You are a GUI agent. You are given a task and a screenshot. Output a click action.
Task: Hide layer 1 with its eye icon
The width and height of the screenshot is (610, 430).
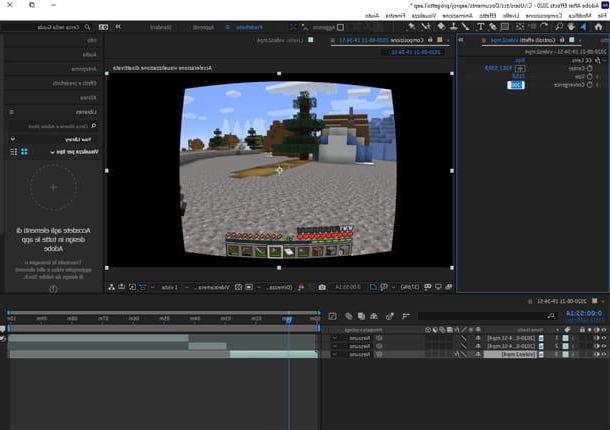(x=604, y=338)
